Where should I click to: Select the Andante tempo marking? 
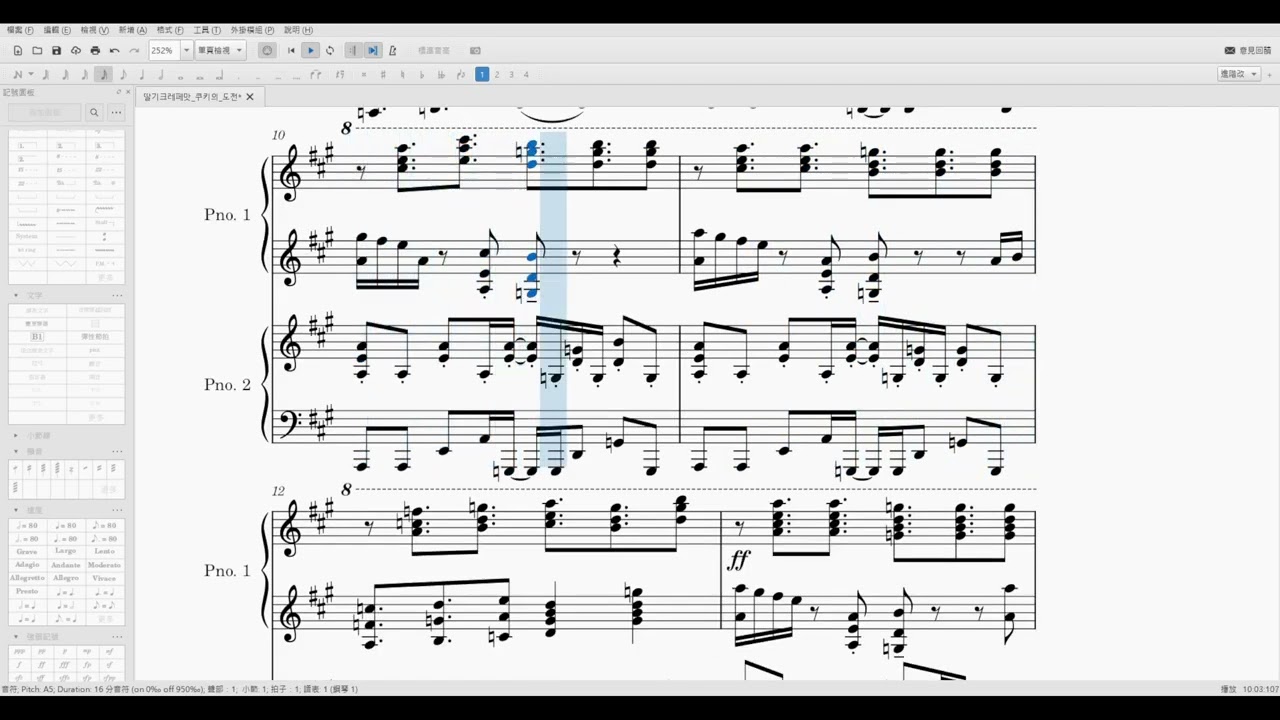point(66,565)
